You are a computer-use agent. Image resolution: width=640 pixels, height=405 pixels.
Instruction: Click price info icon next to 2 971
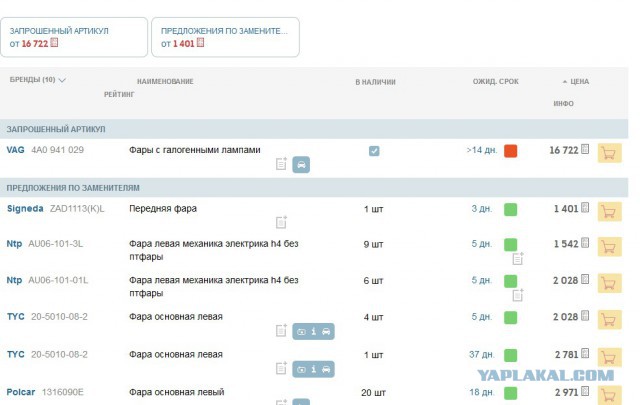(585, 391)
